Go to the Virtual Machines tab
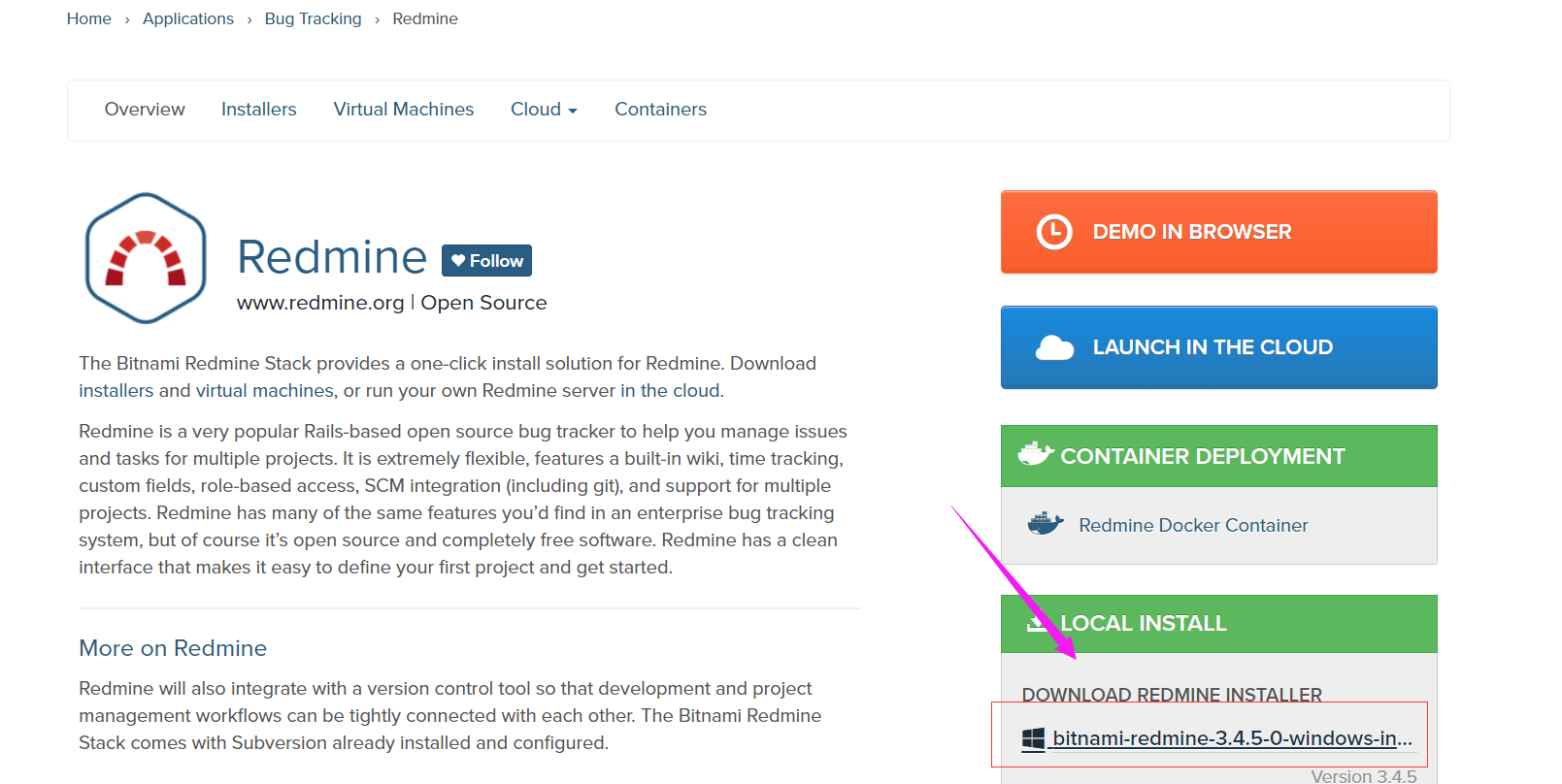Viewport: 1562px width, 784px height. [404, 110]
